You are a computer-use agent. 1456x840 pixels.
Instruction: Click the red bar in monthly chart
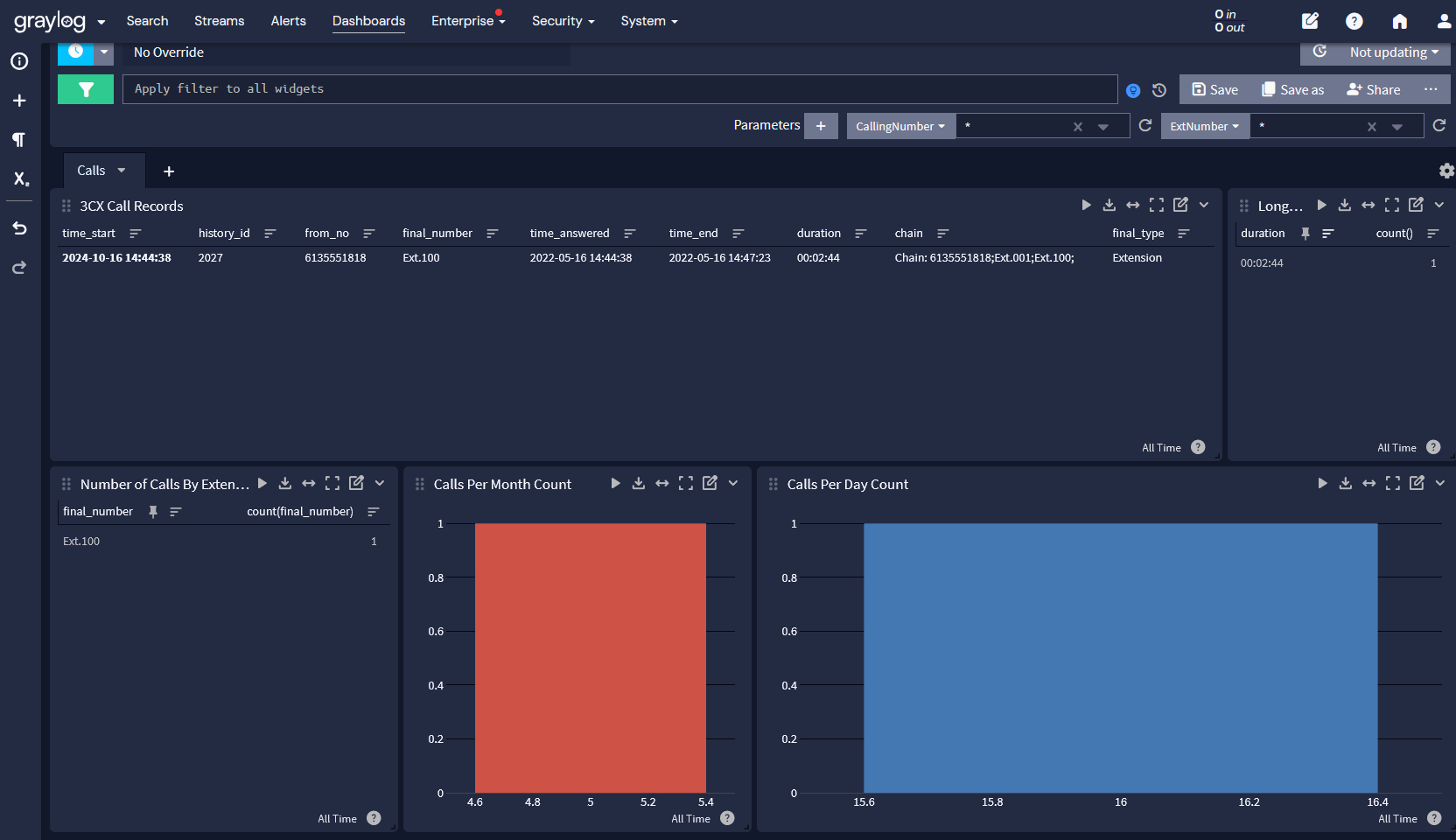(590, 656)
